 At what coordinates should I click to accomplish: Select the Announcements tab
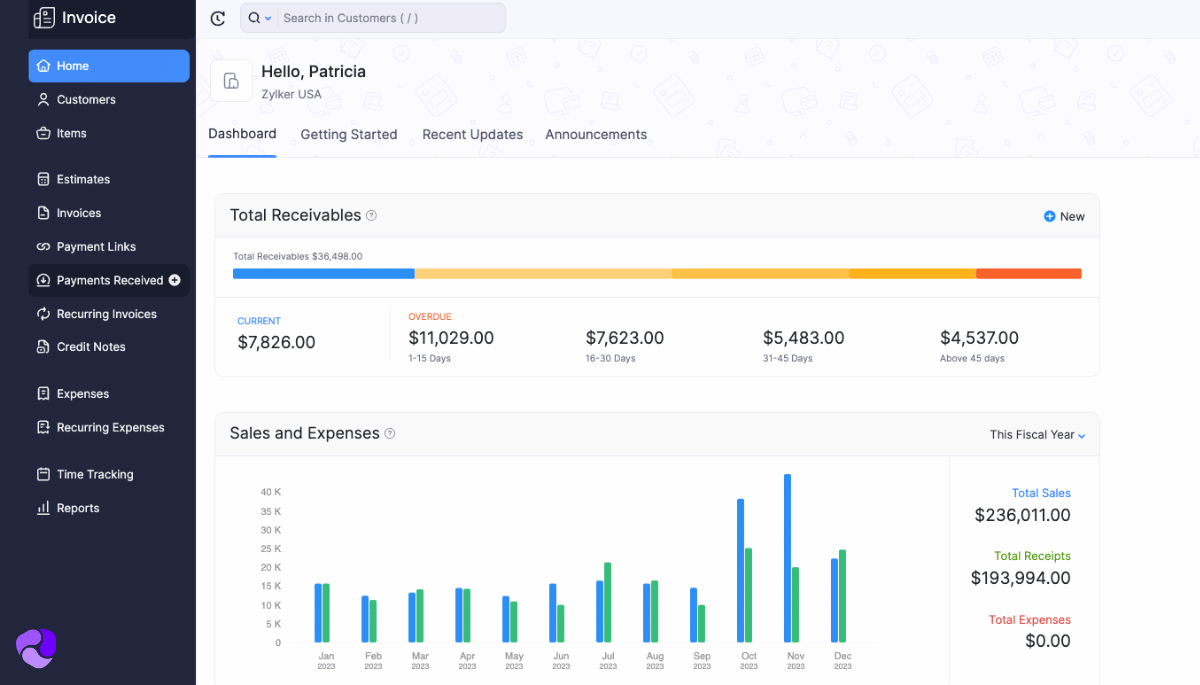596,134
